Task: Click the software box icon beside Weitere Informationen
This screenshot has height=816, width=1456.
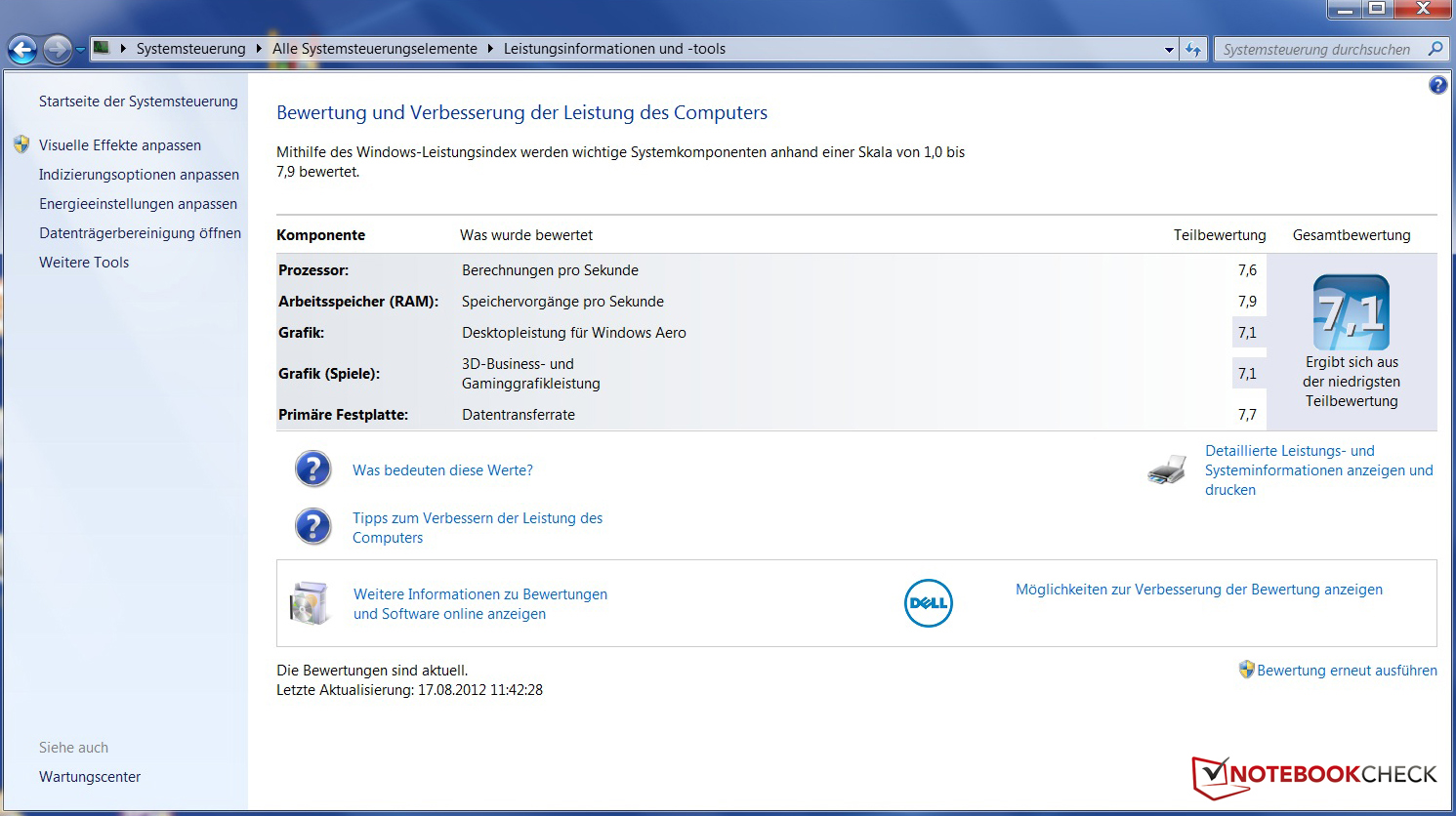Action: coord(310,602)
